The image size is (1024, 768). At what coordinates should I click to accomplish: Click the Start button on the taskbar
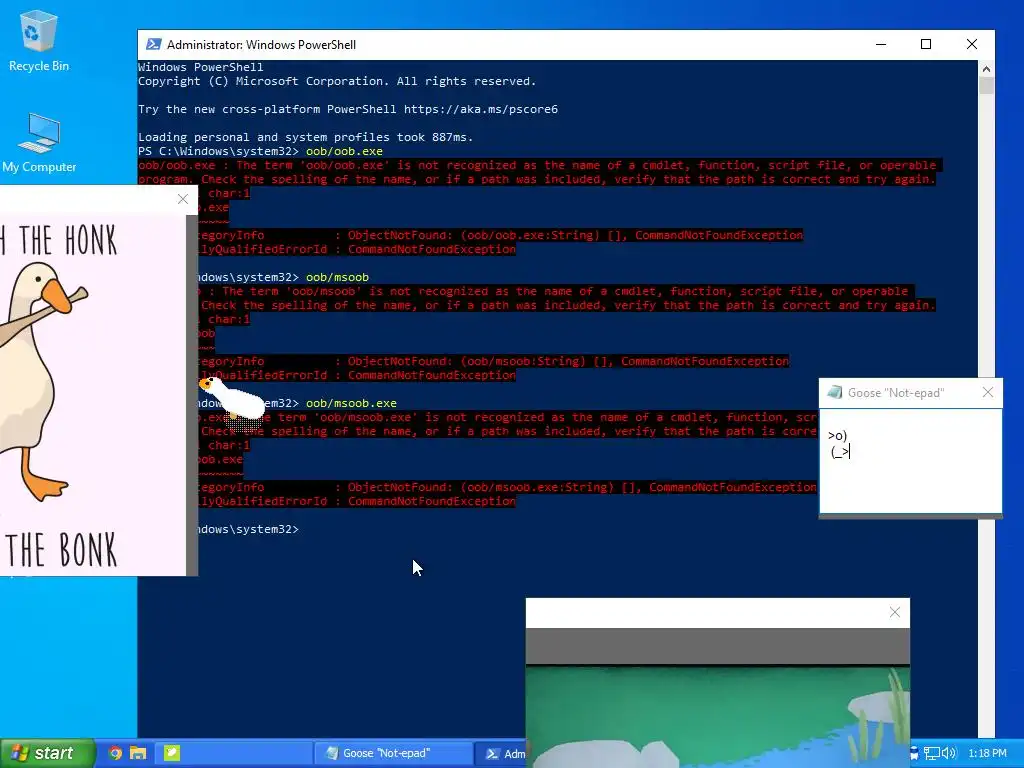pos(47,753)
